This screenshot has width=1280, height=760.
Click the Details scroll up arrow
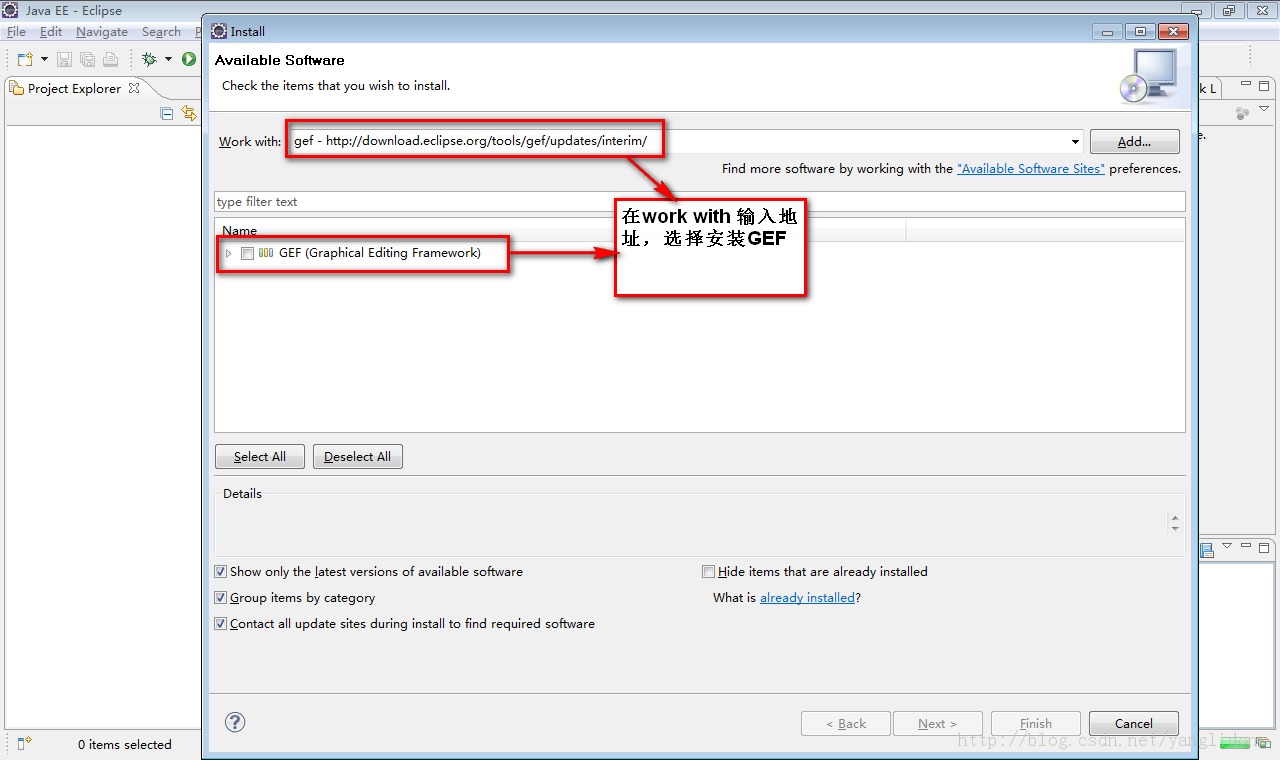pyautogui.click(x=1175, y=518)
